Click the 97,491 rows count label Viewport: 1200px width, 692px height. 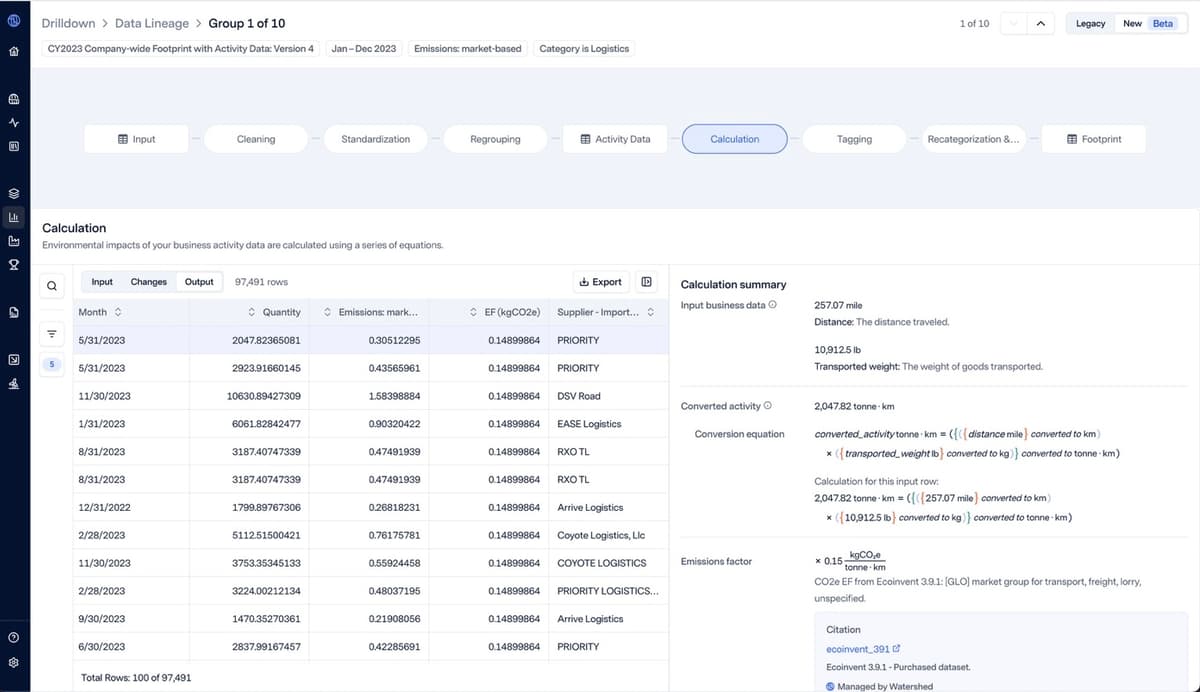click(261, 282)
